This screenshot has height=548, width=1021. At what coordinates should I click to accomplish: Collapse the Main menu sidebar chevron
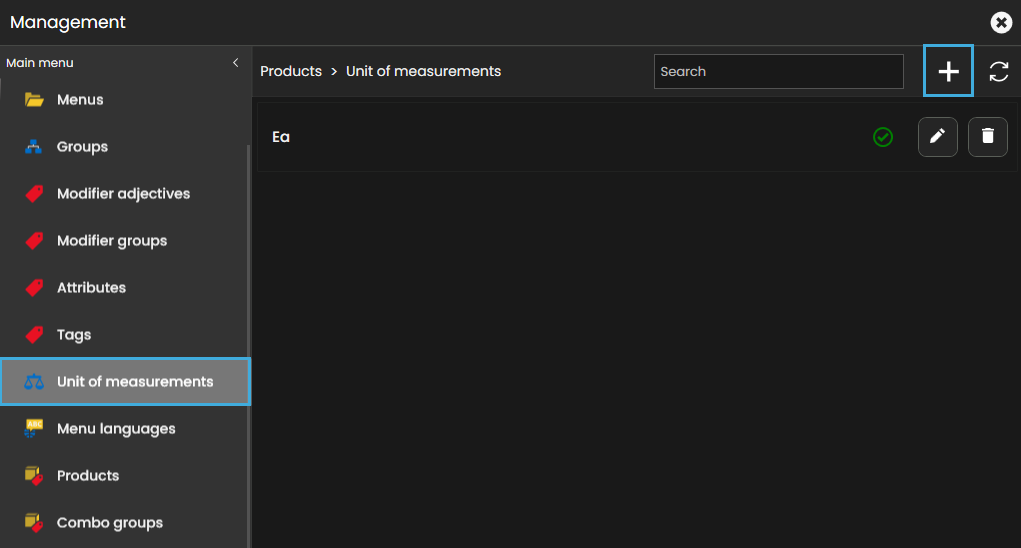point(236,63)
